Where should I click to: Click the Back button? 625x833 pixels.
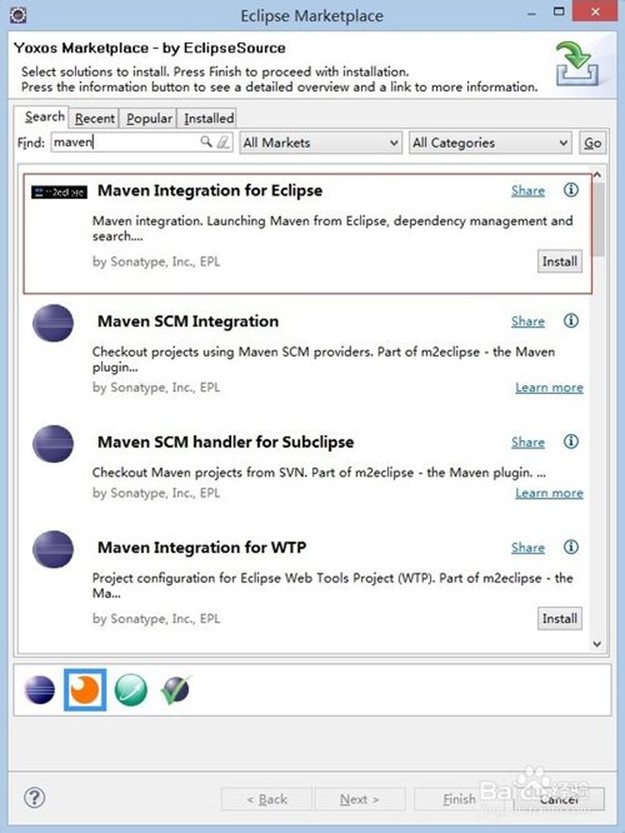point(266,799)
